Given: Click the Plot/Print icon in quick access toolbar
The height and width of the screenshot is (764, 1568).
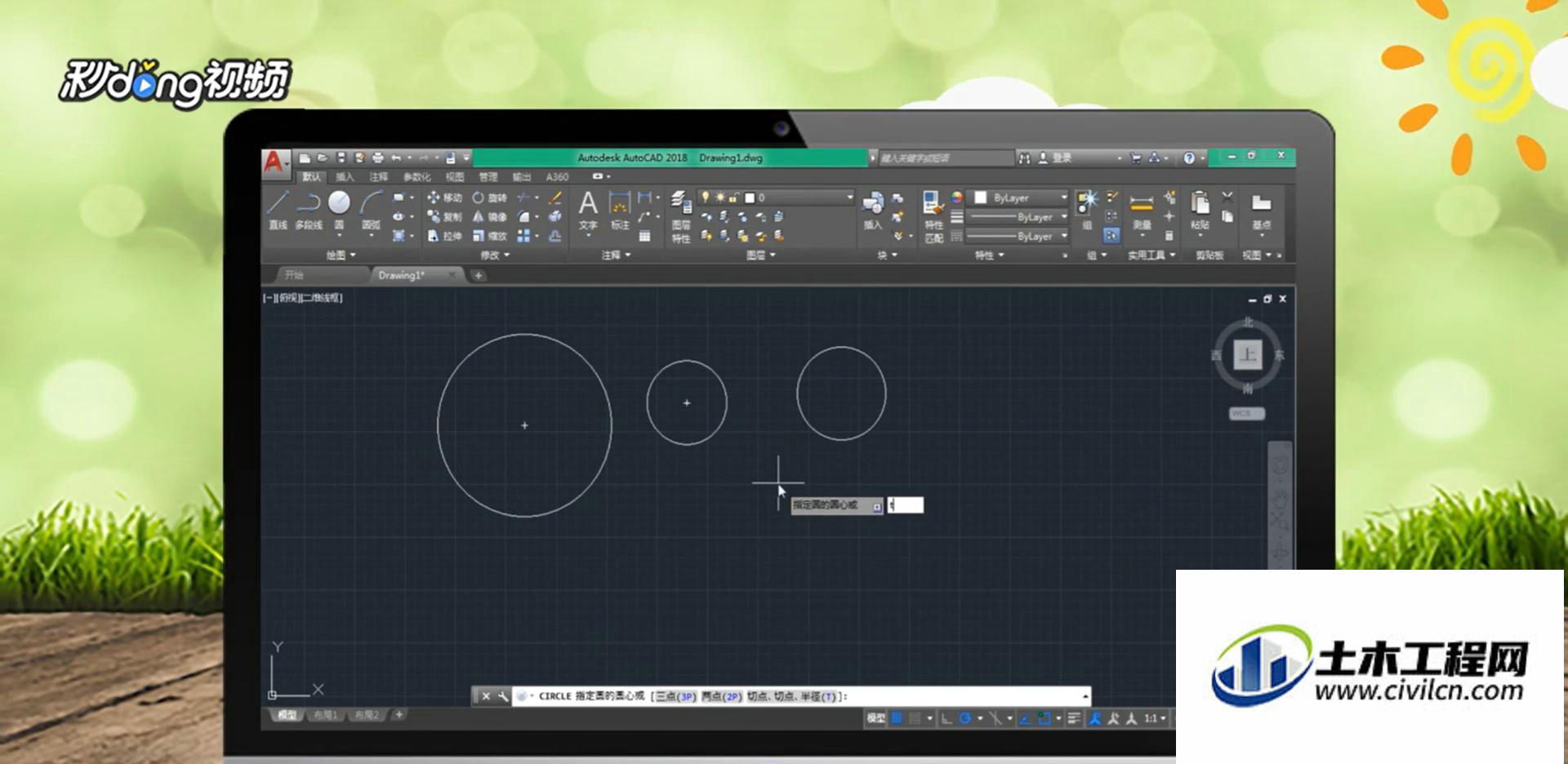Looking at the screenshot, I should click(x=377, y=158).
